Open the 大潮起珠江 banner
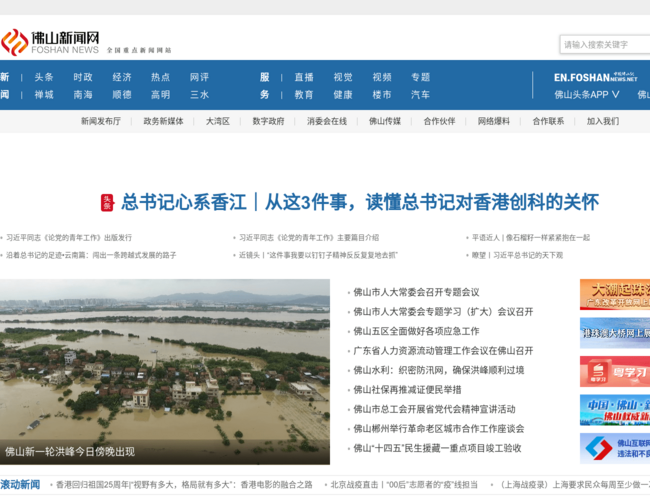 pyautogui.click(x=614, y=295)
